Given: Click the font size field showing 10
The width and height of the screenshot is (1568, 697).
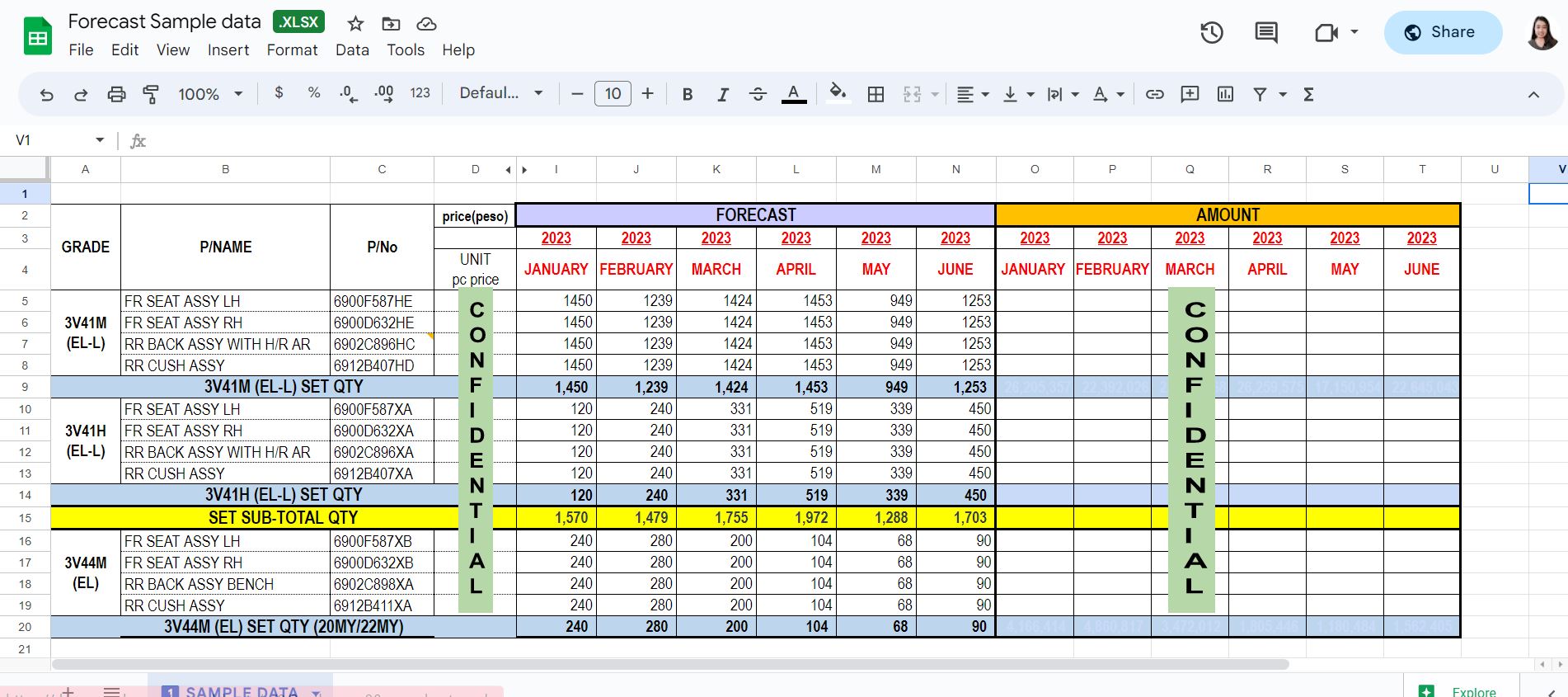Looking at the screenshot, I should pos(613,94).
